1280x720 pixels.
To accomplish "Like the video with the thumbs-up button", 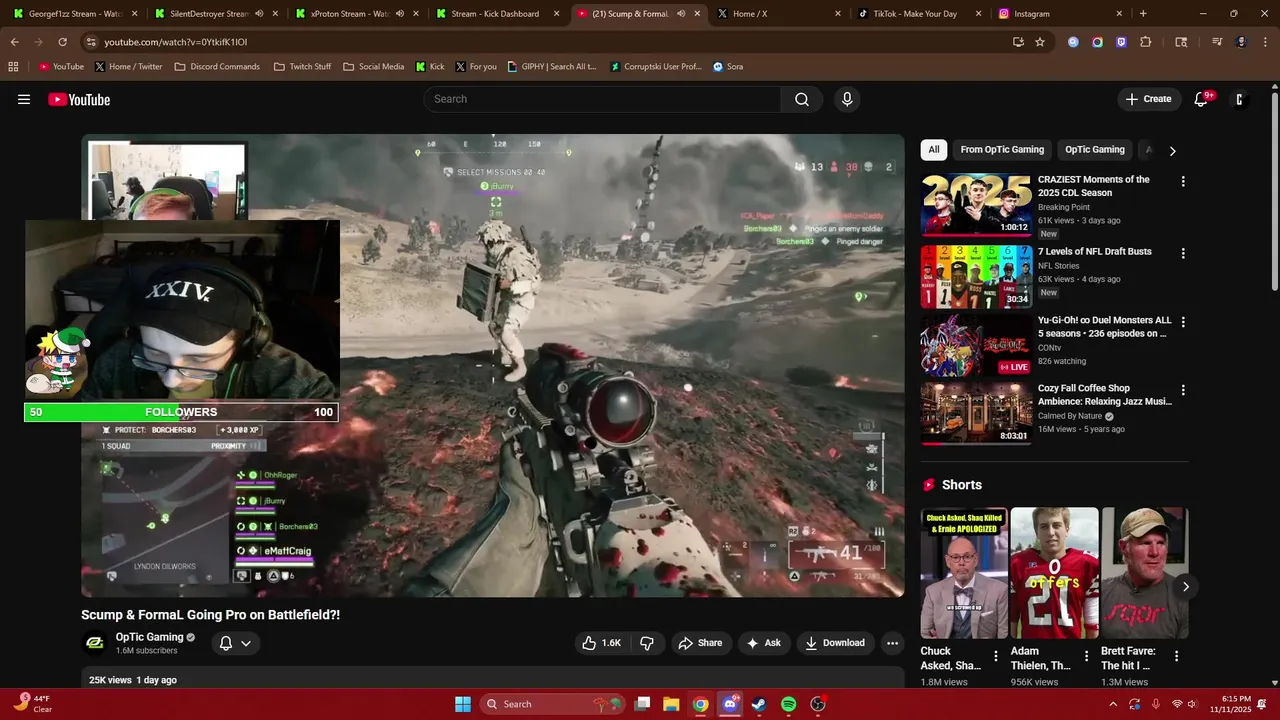I will click(x=603, y=643).
